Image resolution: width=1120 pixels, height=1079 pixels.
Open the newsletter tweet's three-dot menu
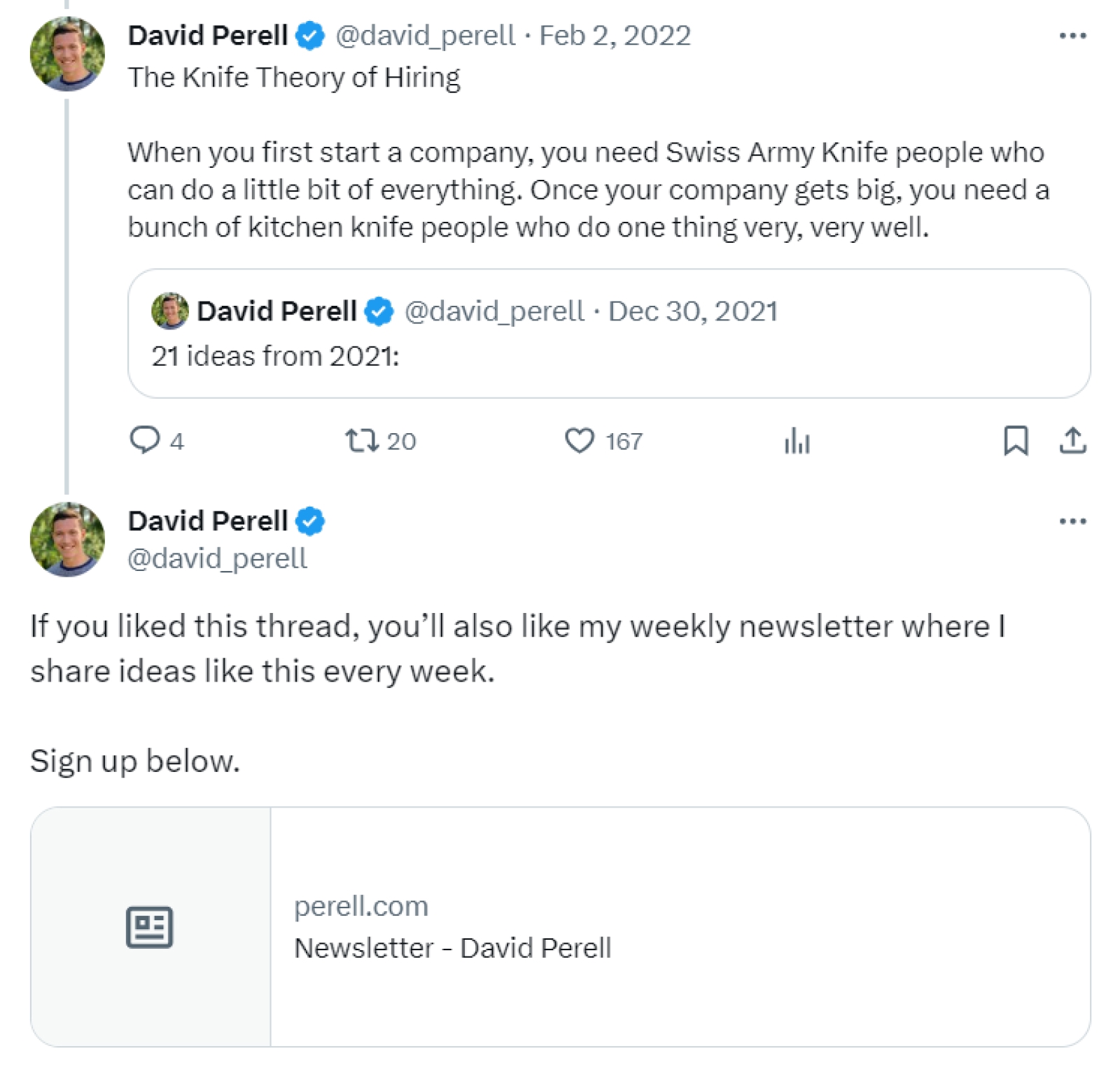[1072, 521]
